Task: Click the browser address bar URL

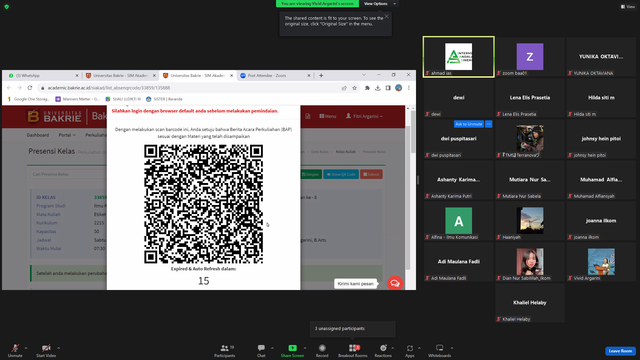Action: click(x=109, y=88)
